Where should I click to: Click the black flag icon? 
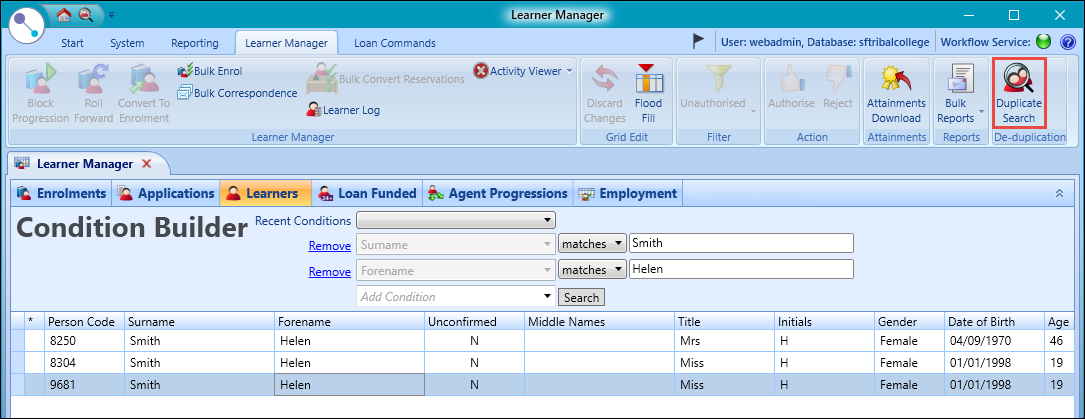click(699, 42)
